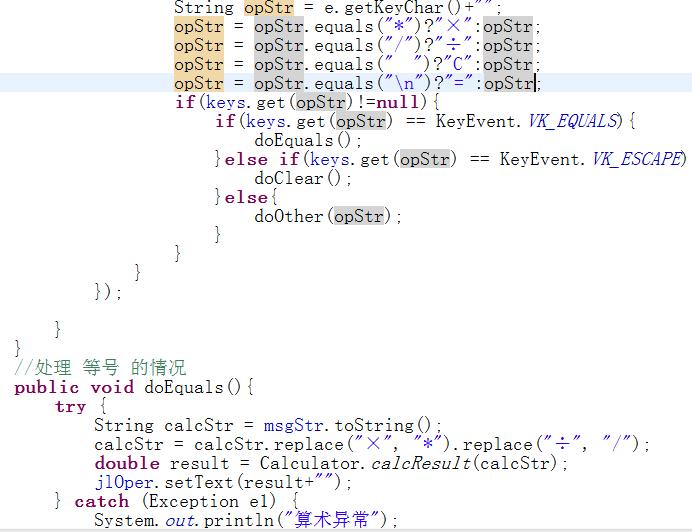
Task: Click the "算术异常" string literal
Action: click(x=332, y=520)
